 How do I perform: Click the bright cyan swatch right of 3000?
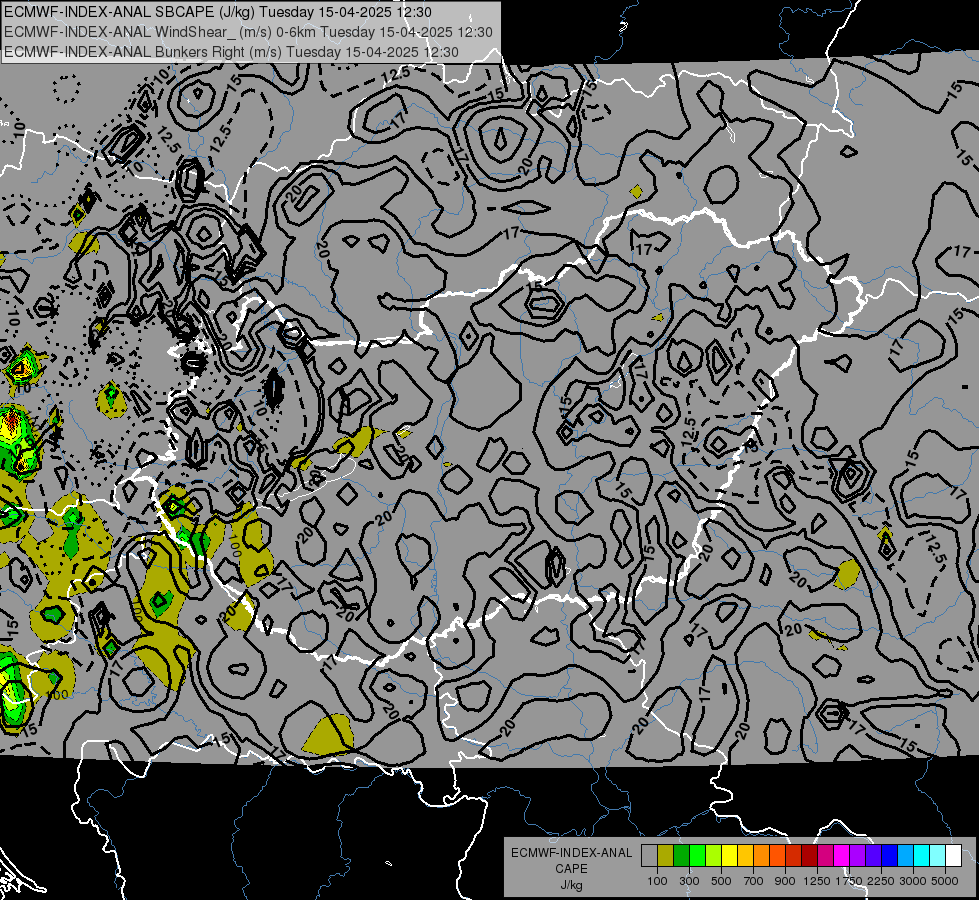point(922,855)
